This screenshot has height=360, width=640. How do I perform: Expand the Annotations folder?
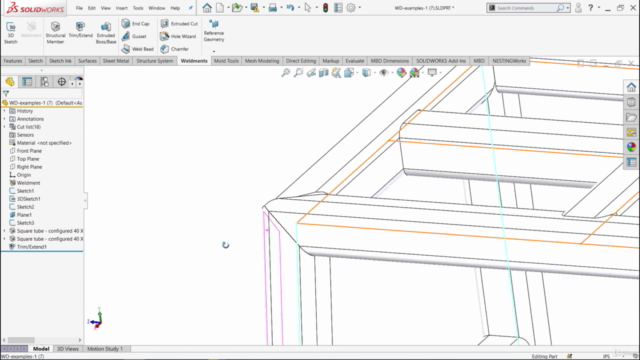click(4, 119)
